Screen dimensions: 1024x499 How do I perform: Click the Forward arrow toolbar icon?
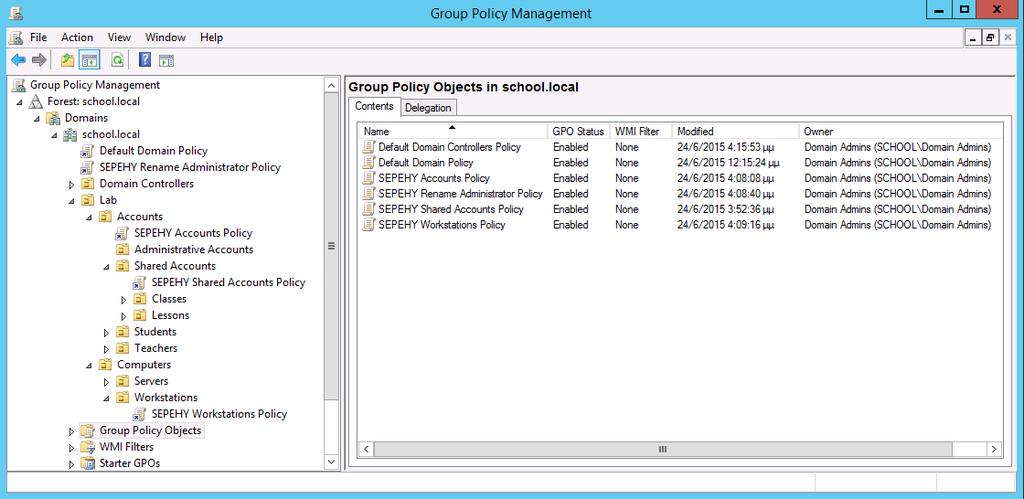[39, 61]
